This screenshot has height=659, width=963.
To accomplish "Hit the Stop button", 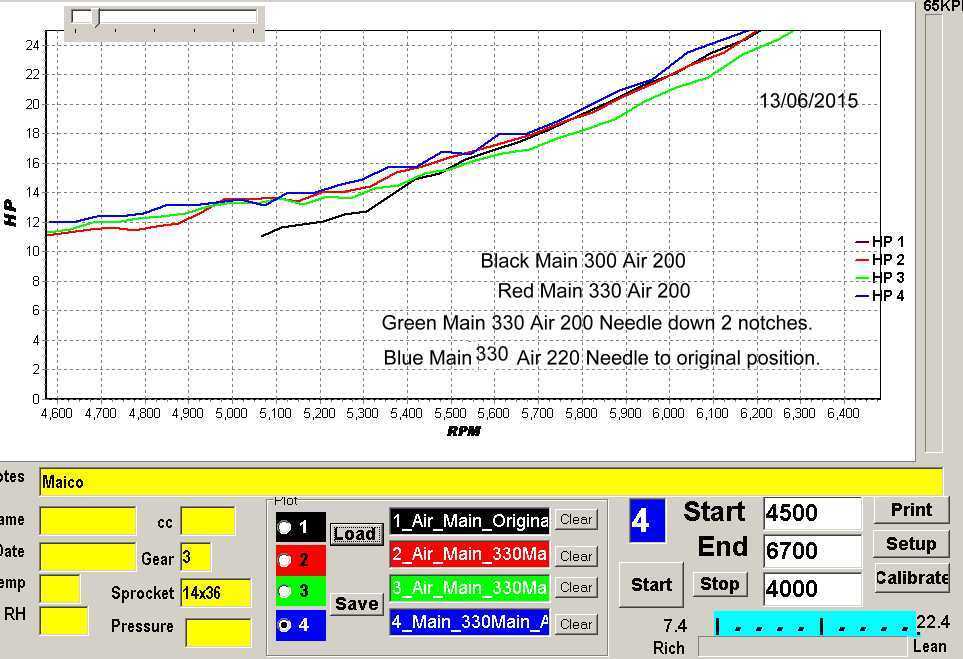I will 719,584.
